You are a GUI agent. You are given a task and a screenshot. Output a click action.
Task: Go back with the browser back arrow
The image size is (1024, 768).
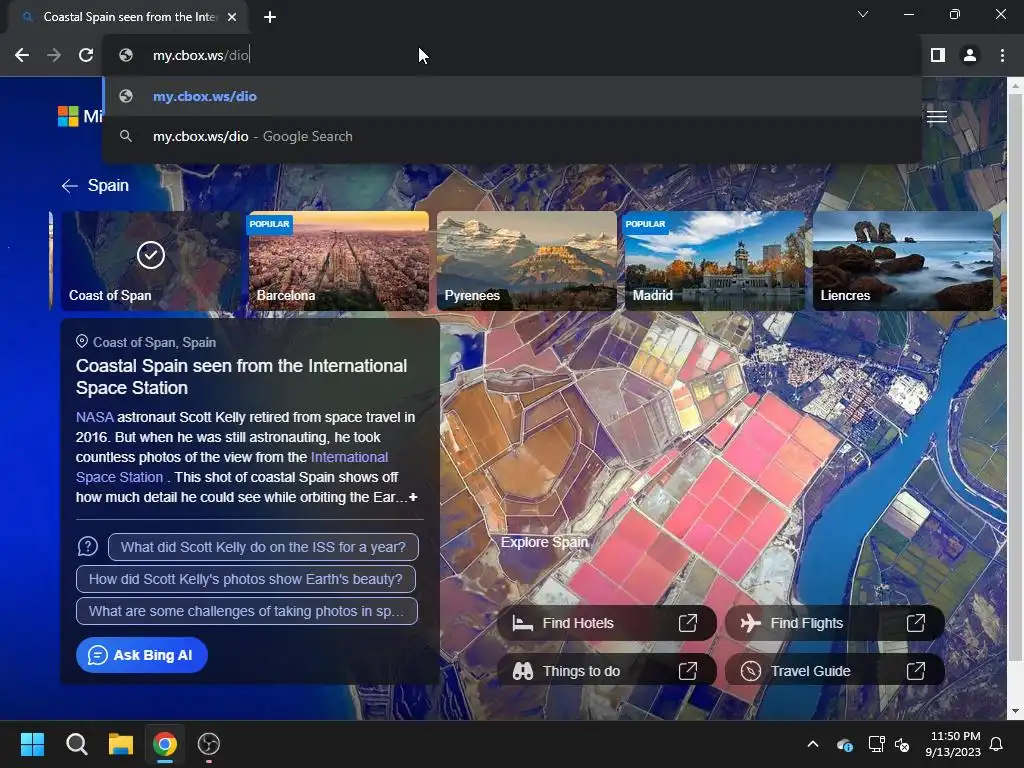22,56
